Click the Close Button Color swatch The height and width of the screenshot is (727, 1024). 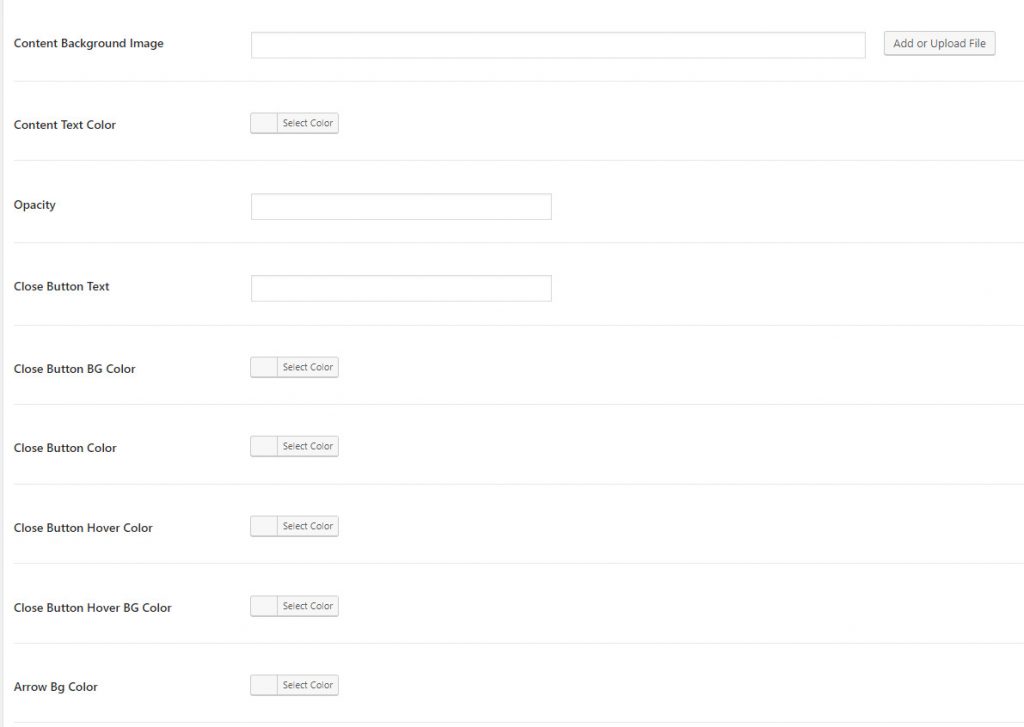264,447
